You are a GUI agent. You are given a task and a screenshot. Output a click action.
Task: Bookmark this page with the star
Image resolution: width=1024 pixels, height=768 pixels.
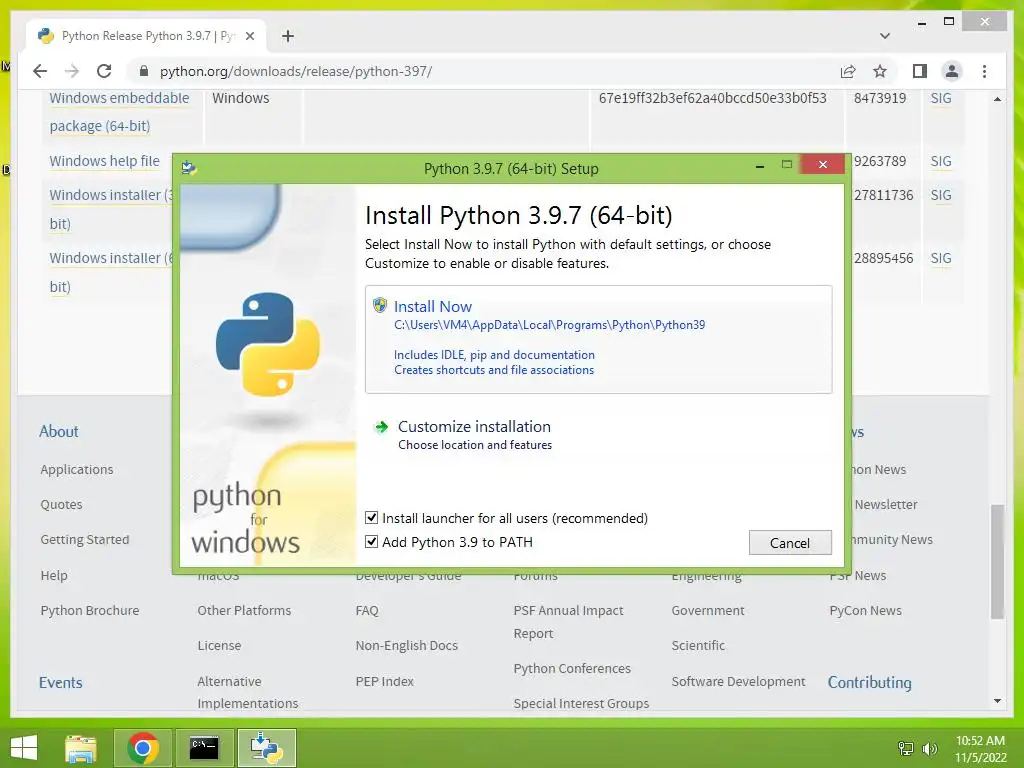tap(880, 71)
